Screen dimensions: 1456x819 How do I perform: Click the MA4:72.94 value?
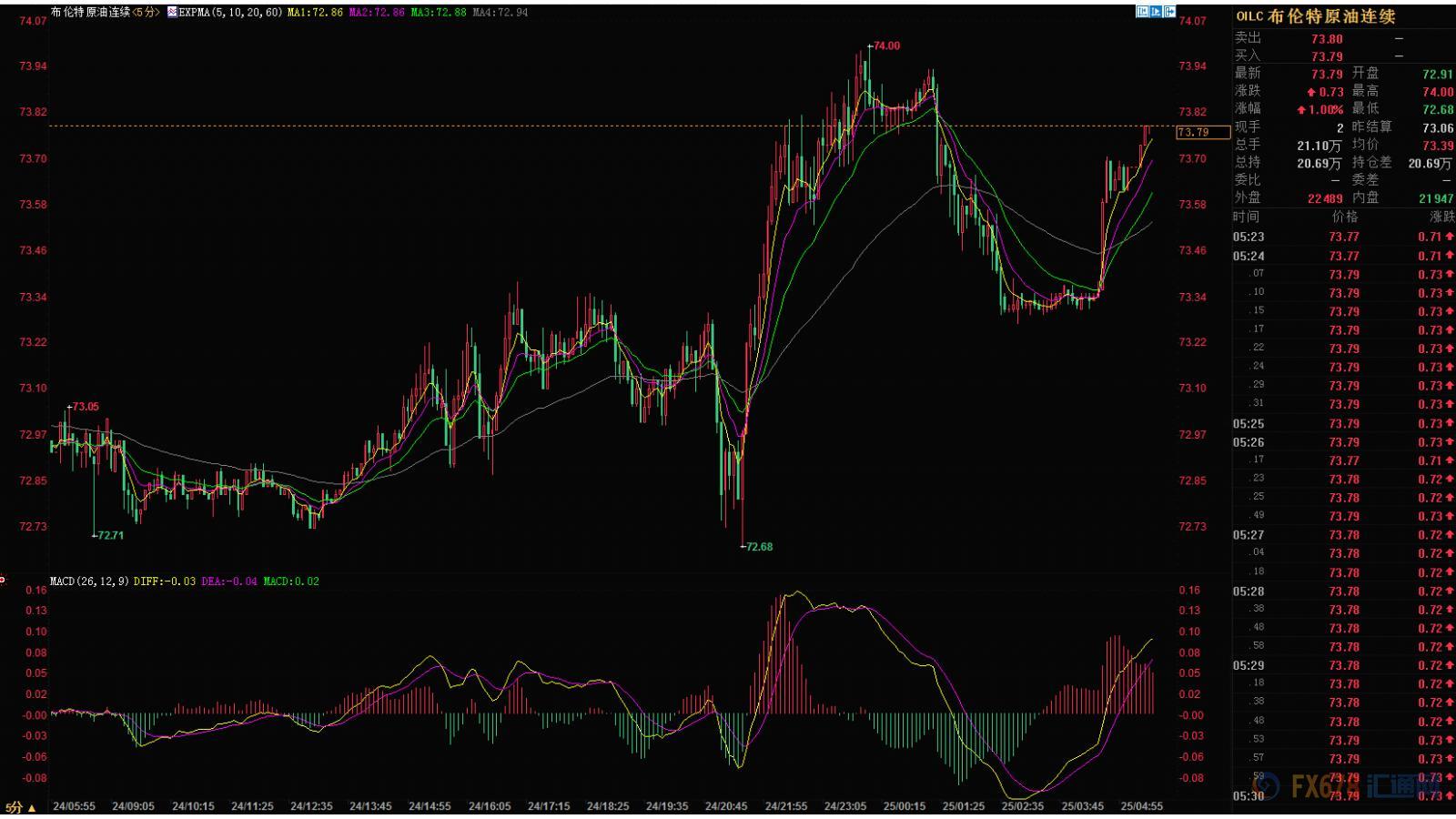[x=500, y=13]
